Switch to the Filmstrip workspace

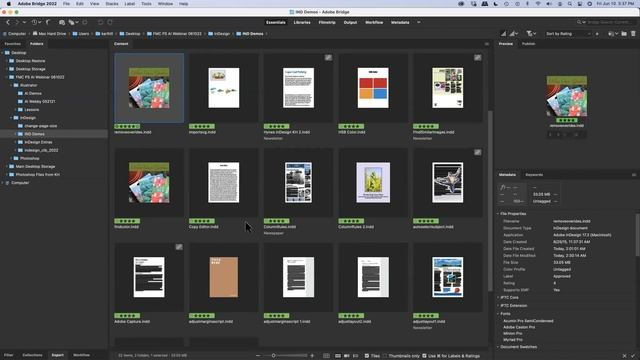coord(327,22)
